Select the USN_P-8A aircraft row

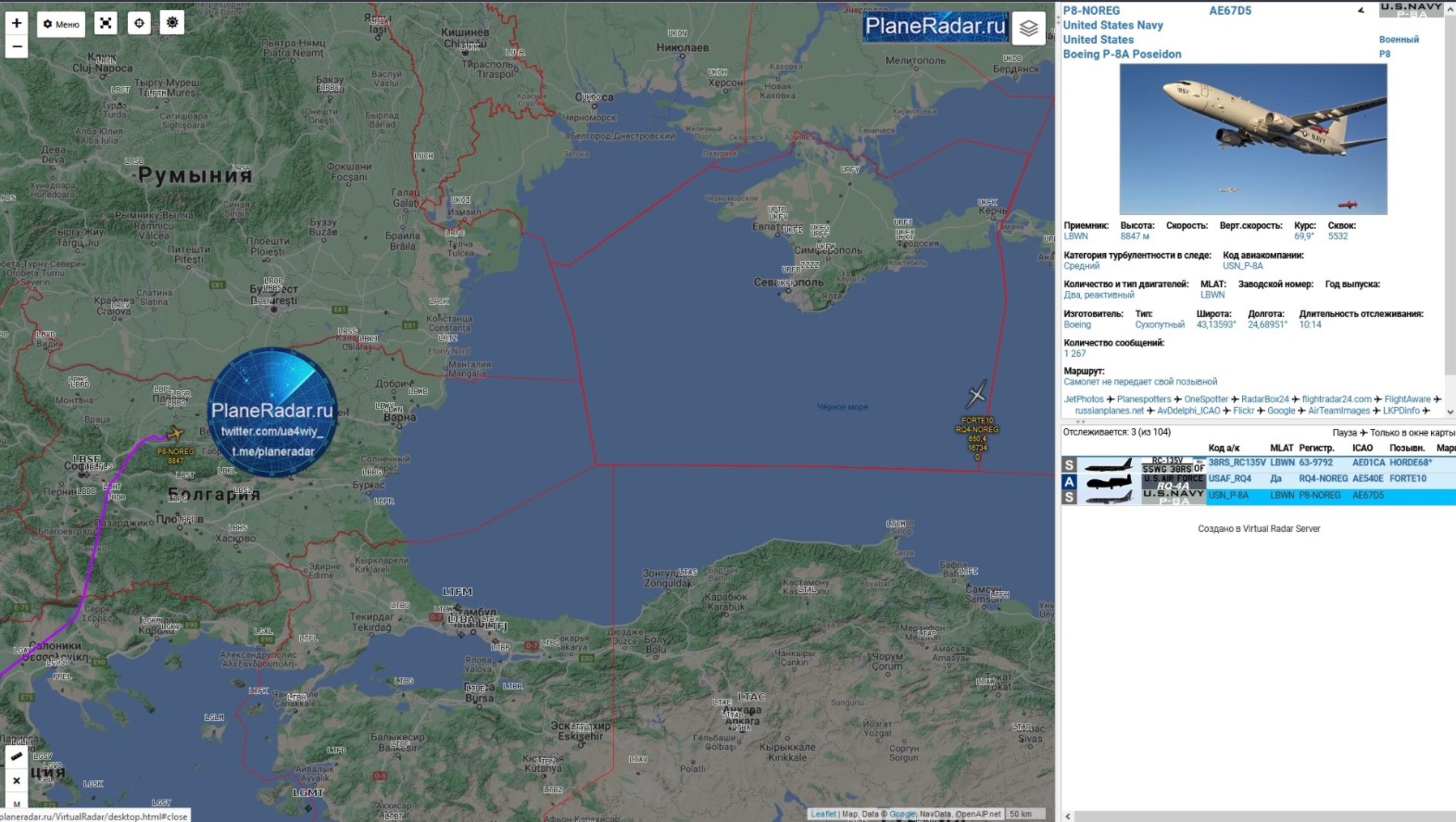[x=1259, y=496]
